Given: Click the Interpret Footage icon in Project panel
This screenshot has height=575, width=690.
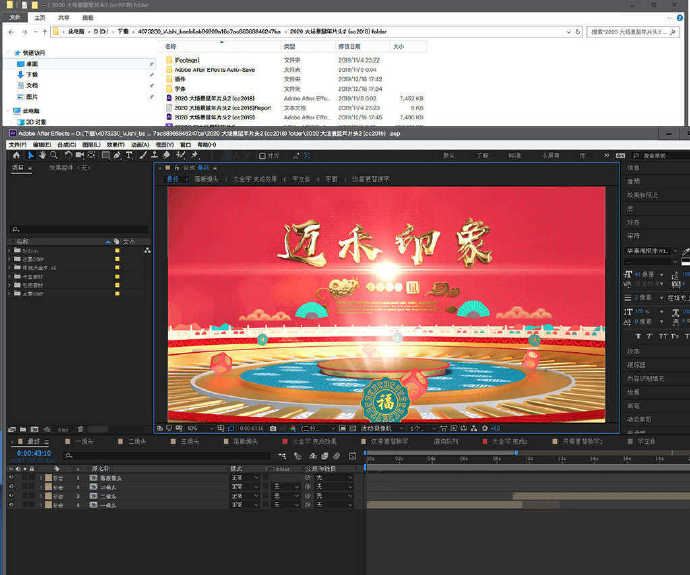Looking at the screenshot, I should [12, 429].
